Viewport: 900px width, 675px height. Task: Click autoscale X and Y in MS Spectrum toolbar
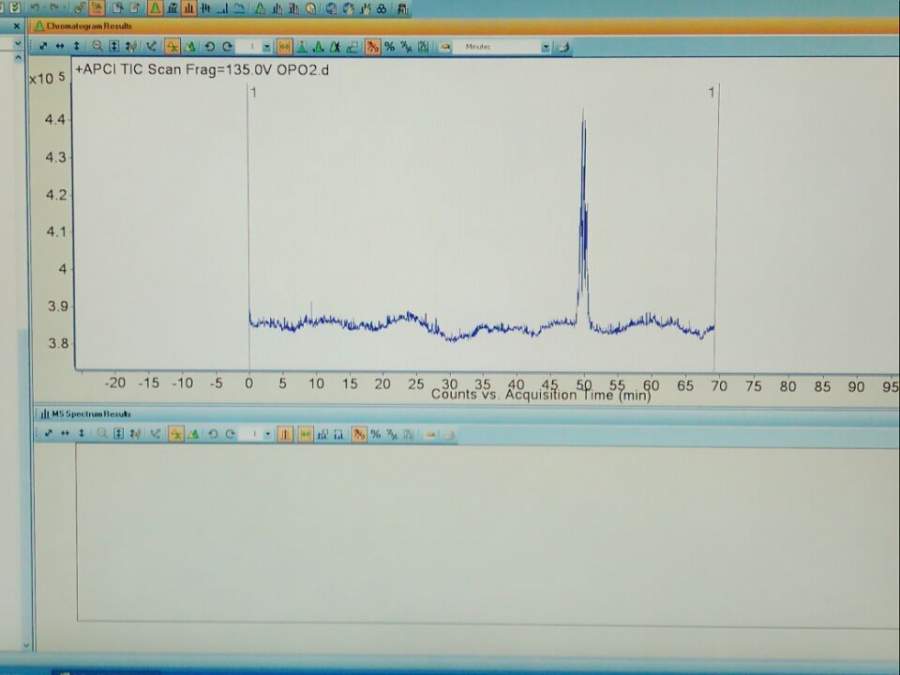coord(49,433)
